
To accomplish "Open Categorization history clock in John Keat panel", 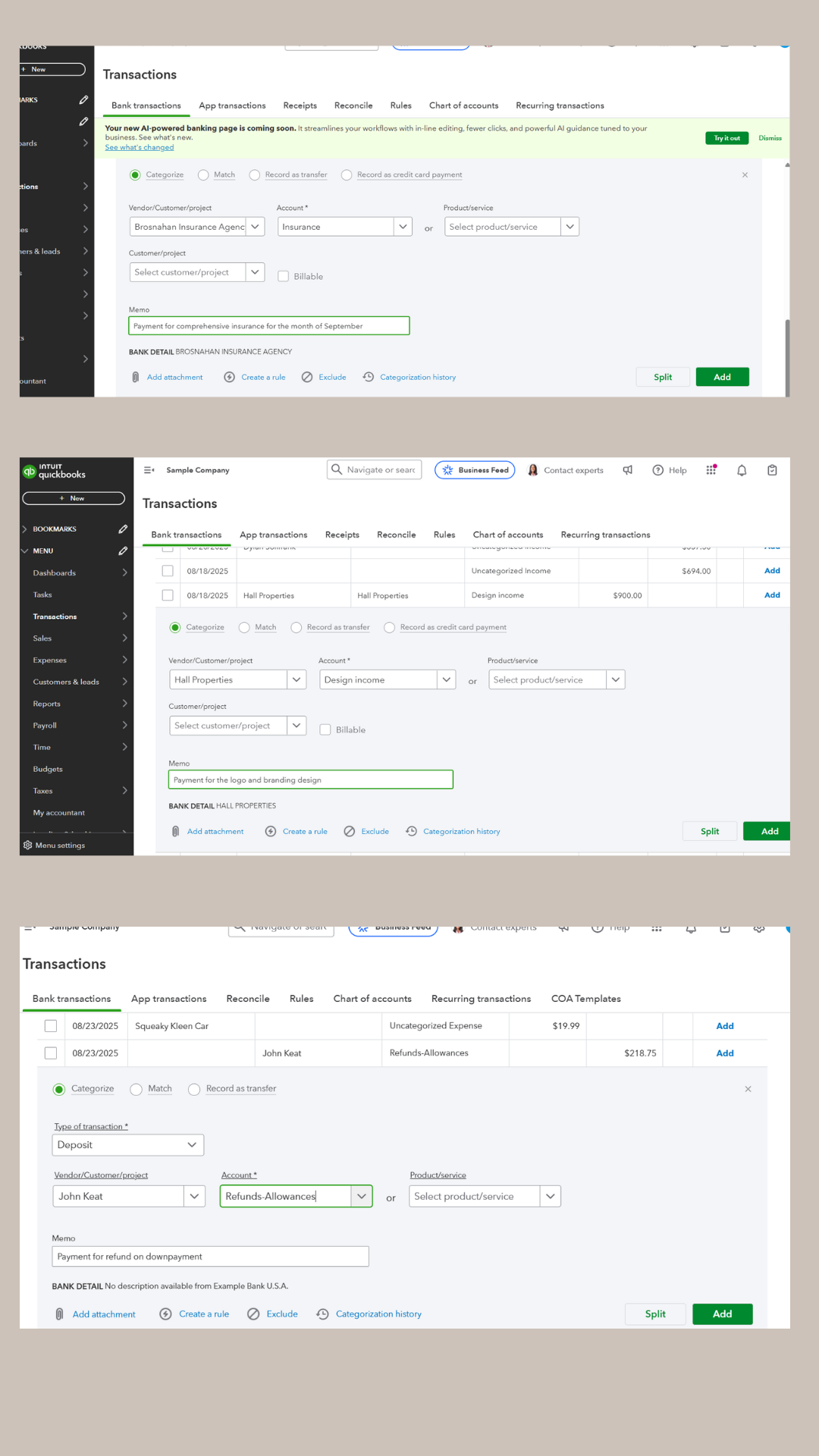I will [x=322, y=1314].
